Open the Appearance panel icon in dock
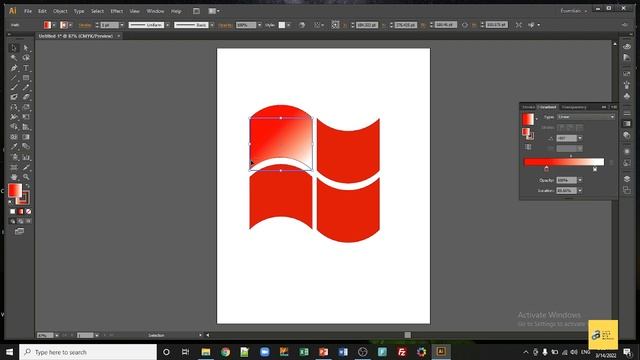Screen dimensions: 640x360 click(627, 151)
